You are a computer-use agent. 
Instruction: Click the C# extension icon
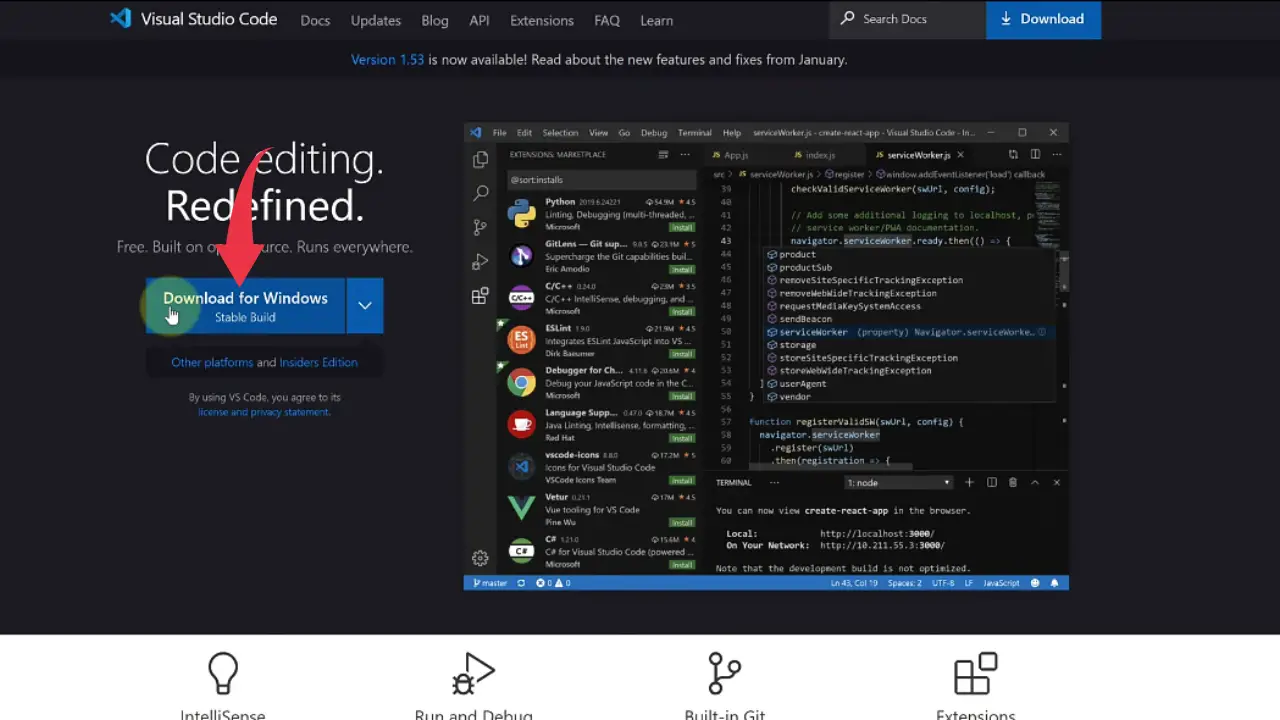521,550
